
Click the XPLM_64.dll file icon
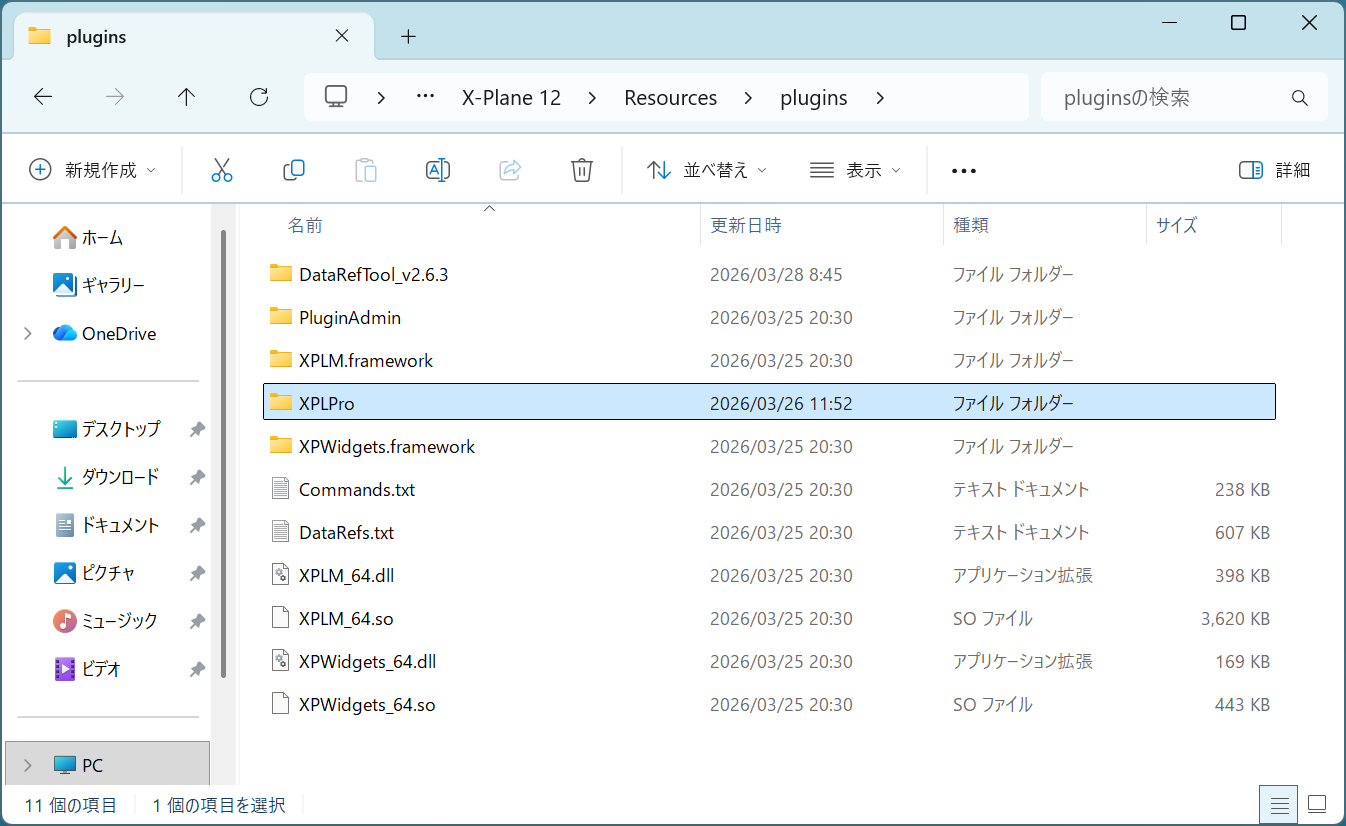[x=280, y=575]
